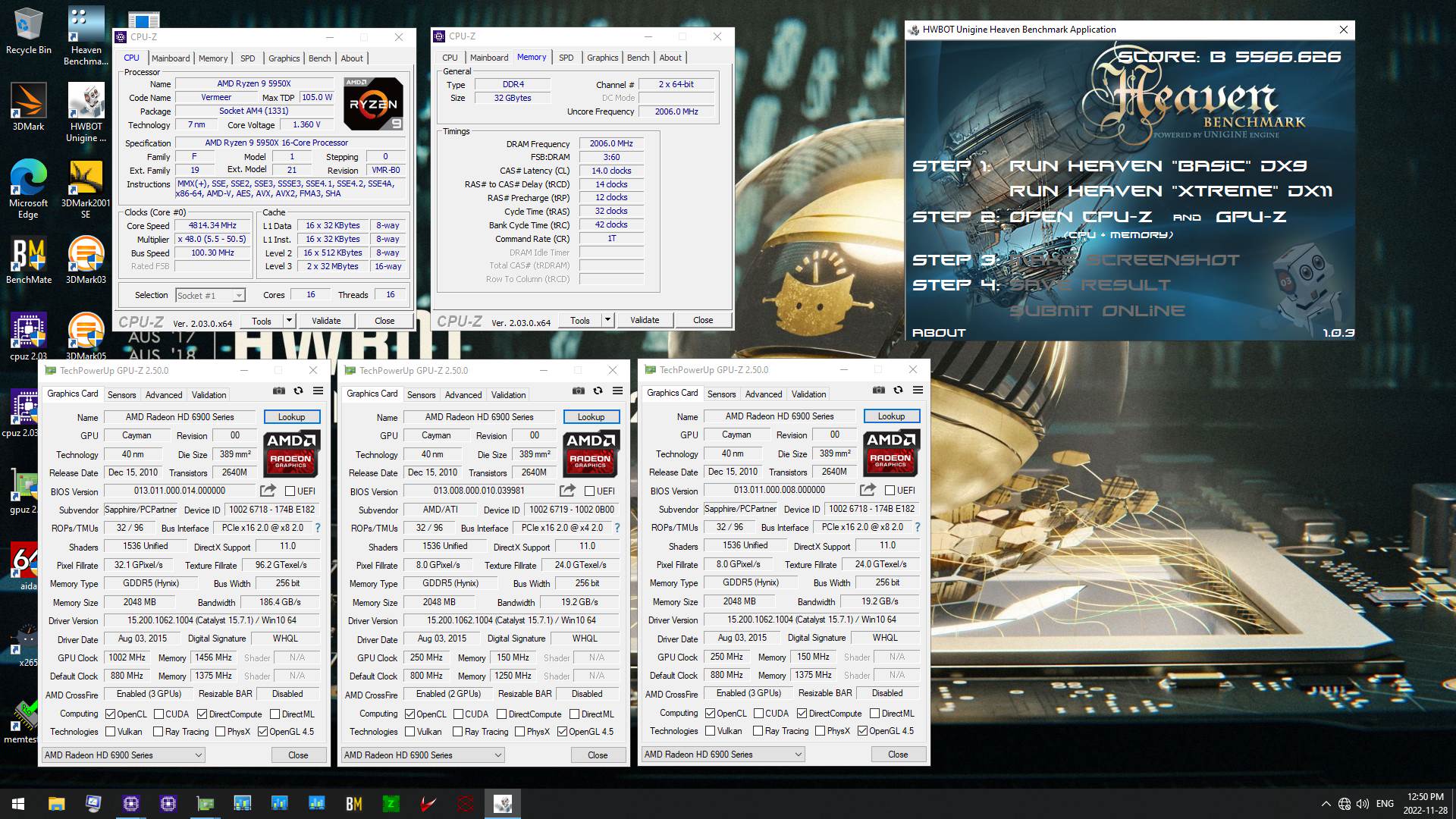Click ABOUT in HWBOT Heaven window
The image size is (1456, 819).
pyautogui.click(x=939, y=333)
